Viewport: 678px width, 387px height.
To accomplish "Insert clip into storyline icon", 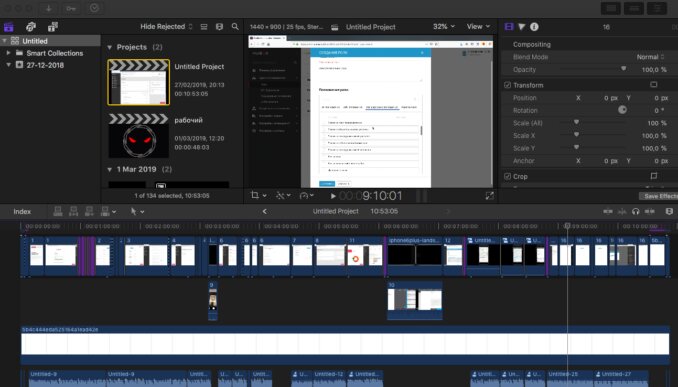I will coord(74,211).
